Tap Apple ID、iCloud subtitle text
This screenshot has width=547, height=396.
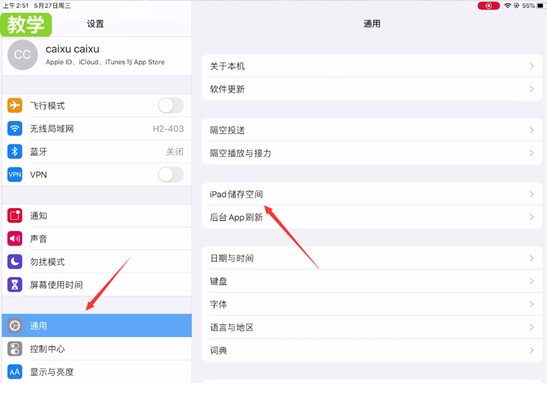pyautogui.click(x=105, y=62)
